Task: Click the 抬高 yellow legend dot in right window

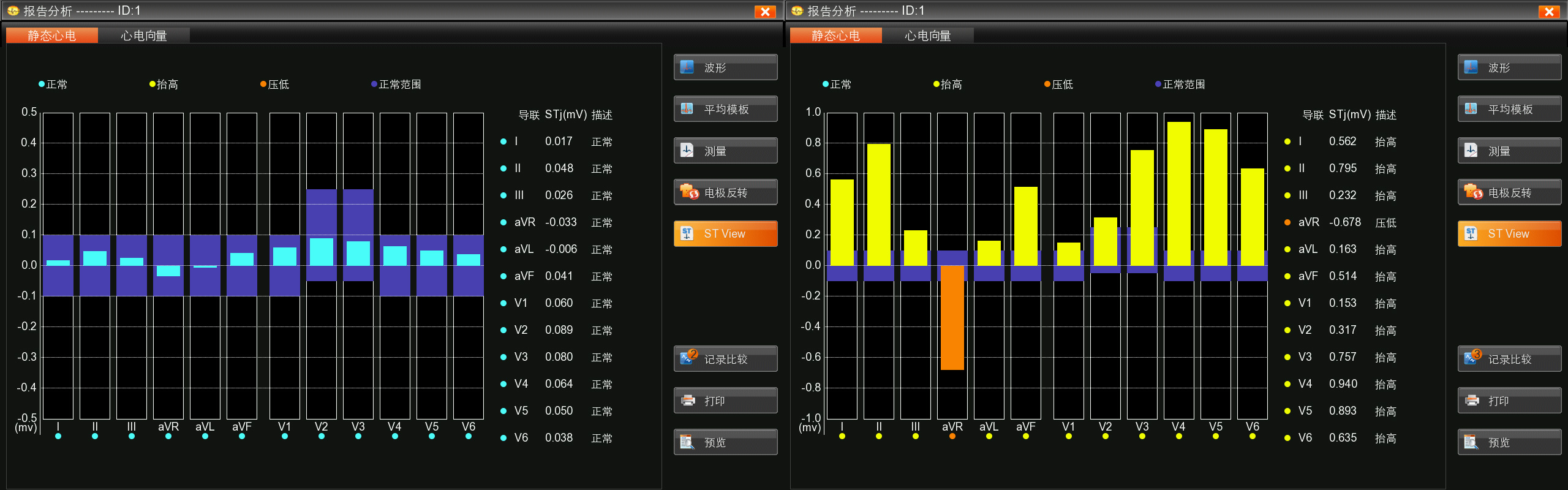Action: (936, 84)
